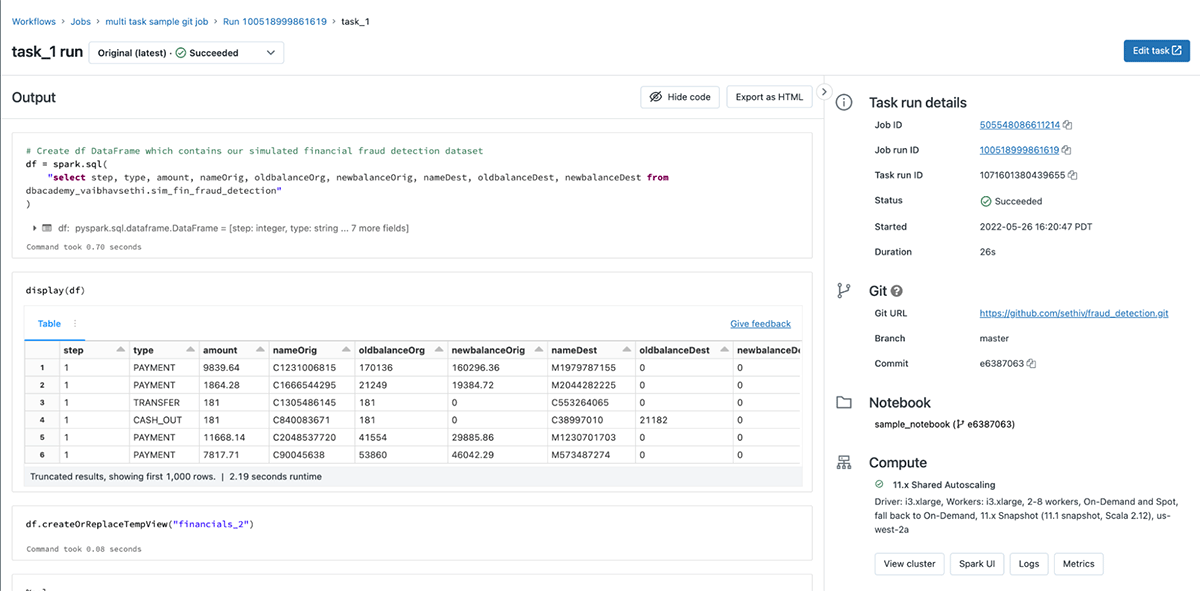Click the Git help question mark icon
This screenshot has height=591, width=1200.
[x=897, y=291]
